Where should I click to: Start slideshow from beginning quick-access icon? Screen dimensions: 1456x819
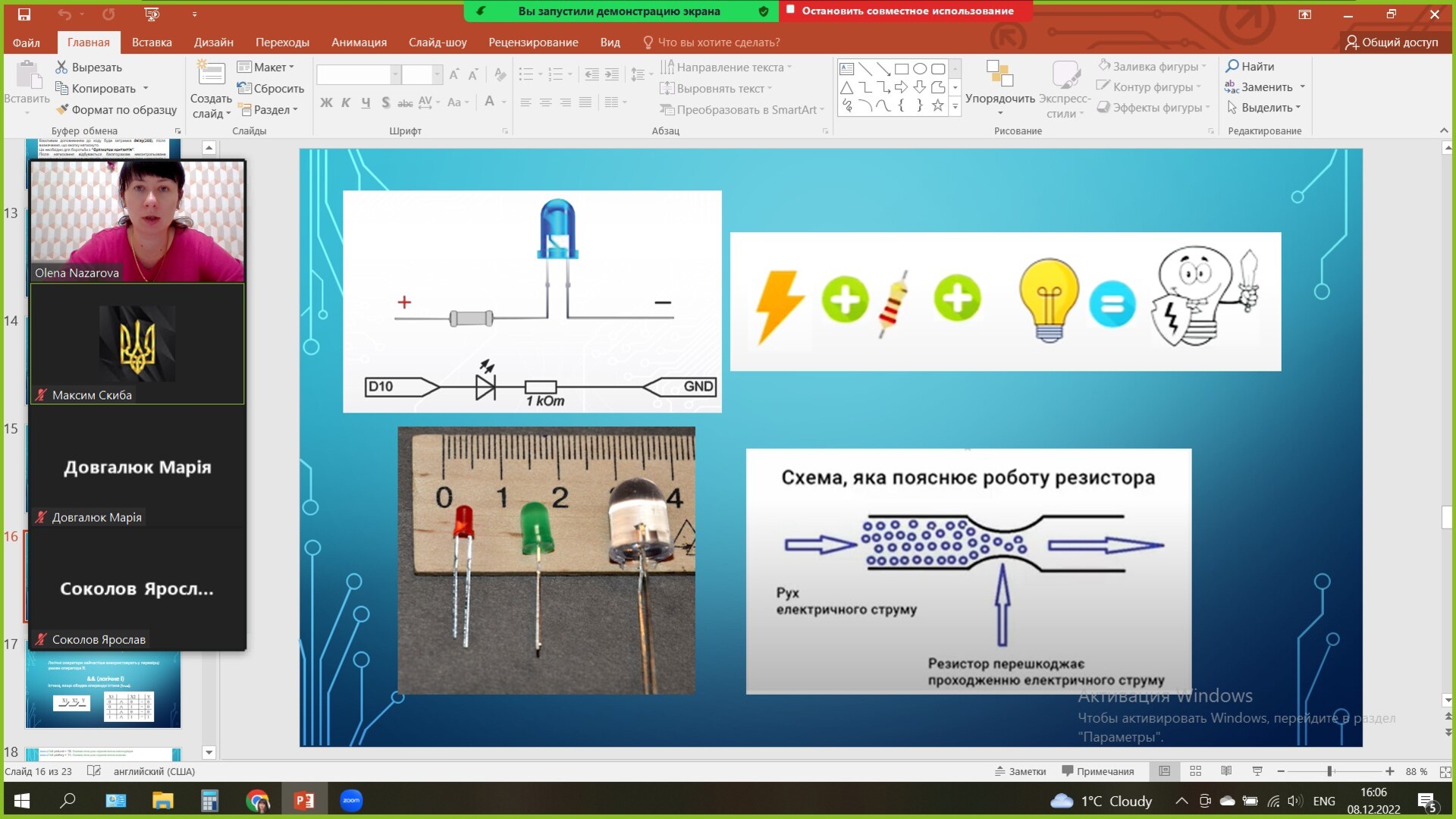click(152, 14)
